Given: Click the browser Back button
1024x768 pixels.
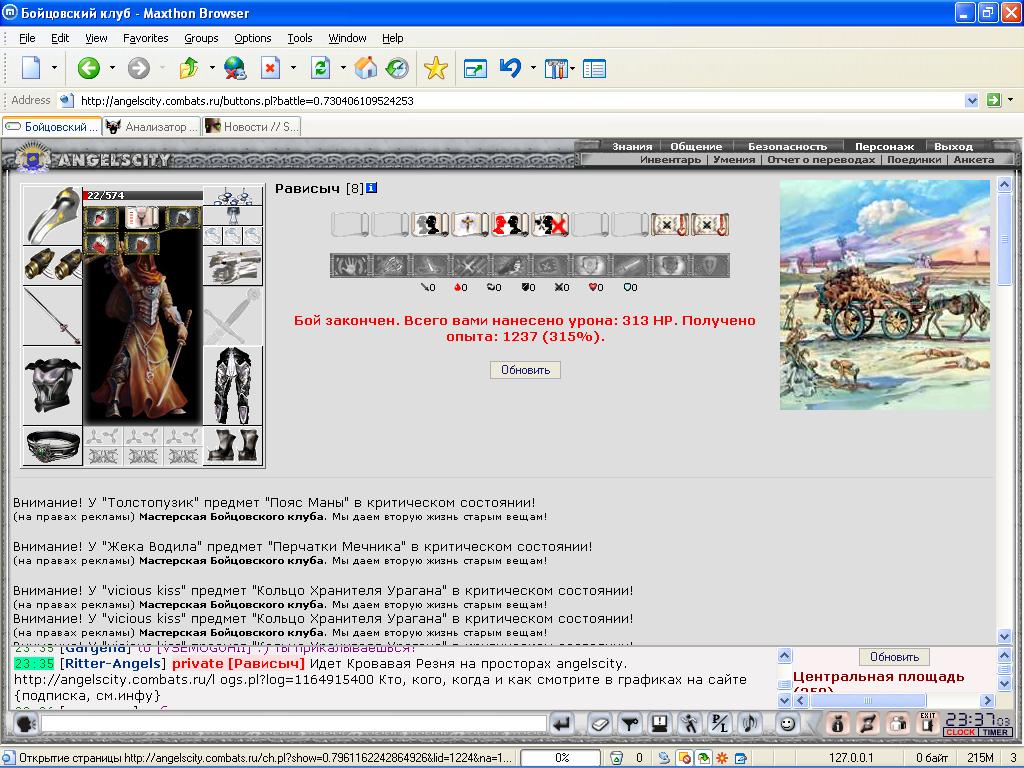Looking at the screenshot, I should tap(89, 68).
